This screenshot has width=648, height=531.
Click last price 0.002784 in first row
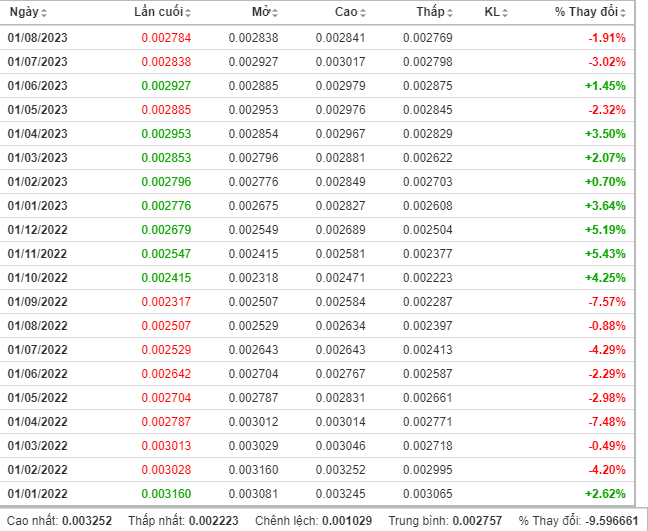click(x=165, y=37)
